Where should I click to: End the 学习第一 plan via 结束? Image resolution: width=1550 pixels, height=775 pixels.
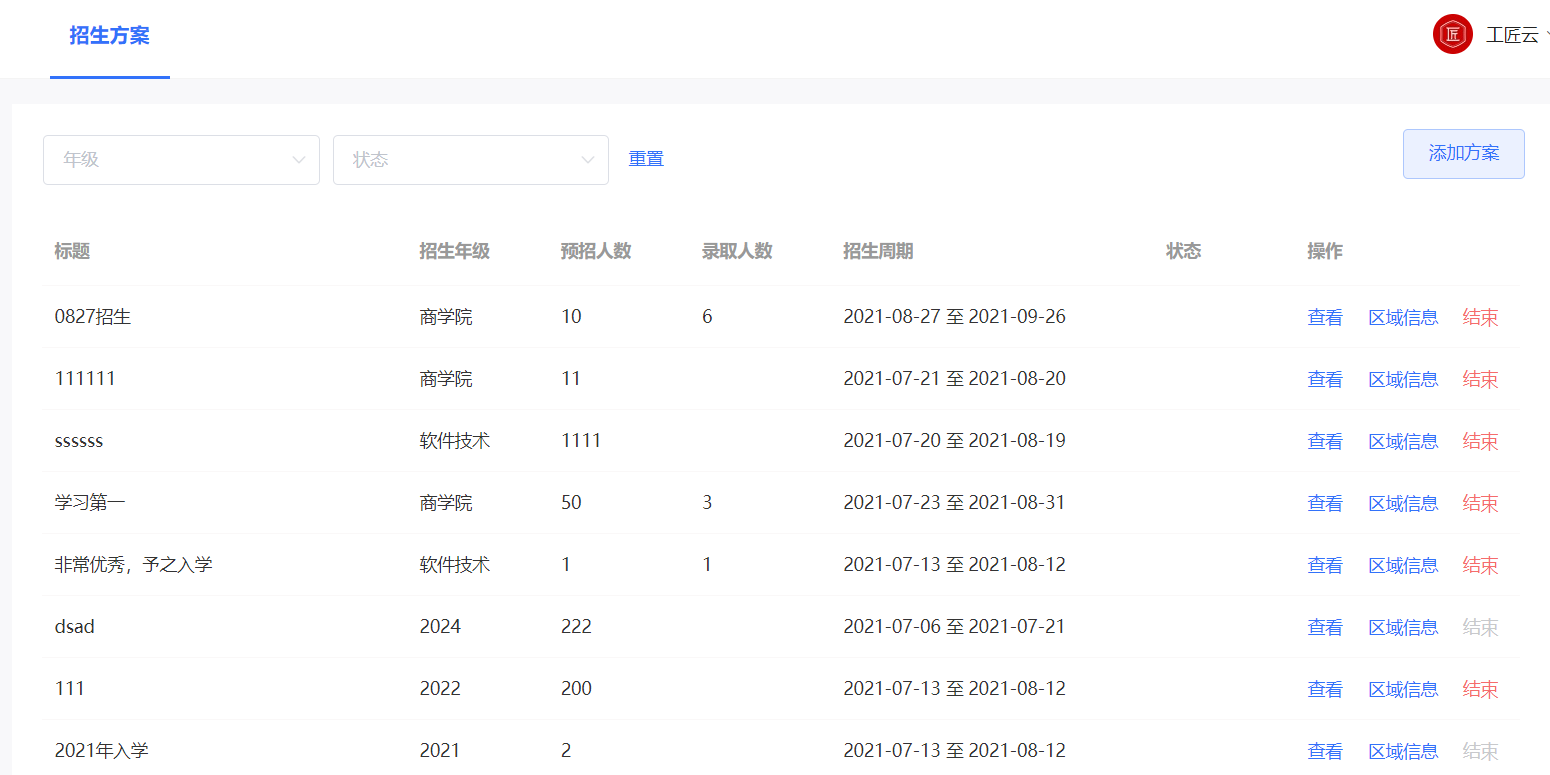point(1479,502)
